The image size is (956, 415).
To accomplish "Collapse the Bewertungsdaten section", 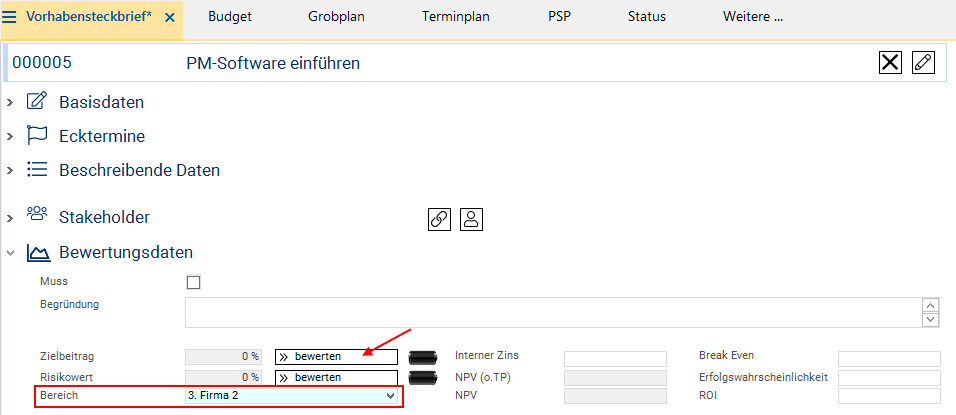I will click(11, 253).
